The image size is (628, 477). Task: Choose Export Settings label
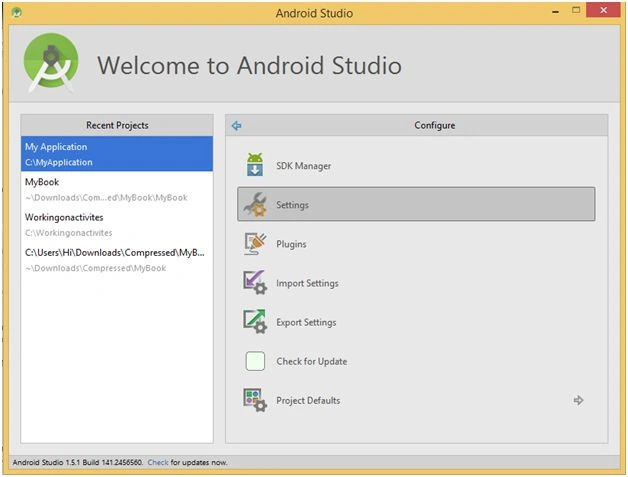(306, 322)
